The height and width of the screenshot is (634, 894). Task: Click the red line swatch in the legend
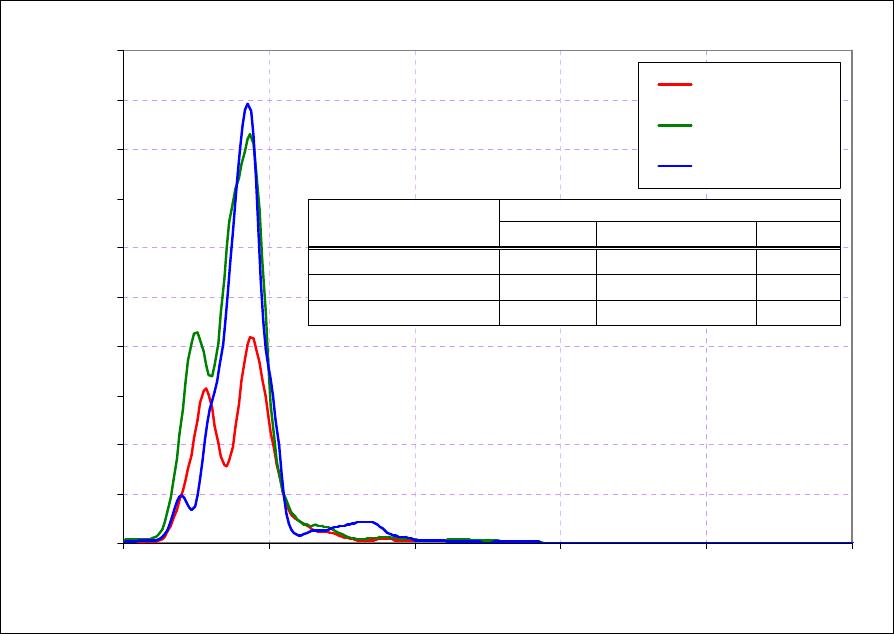pyautogui.click(x=675, y=84)
